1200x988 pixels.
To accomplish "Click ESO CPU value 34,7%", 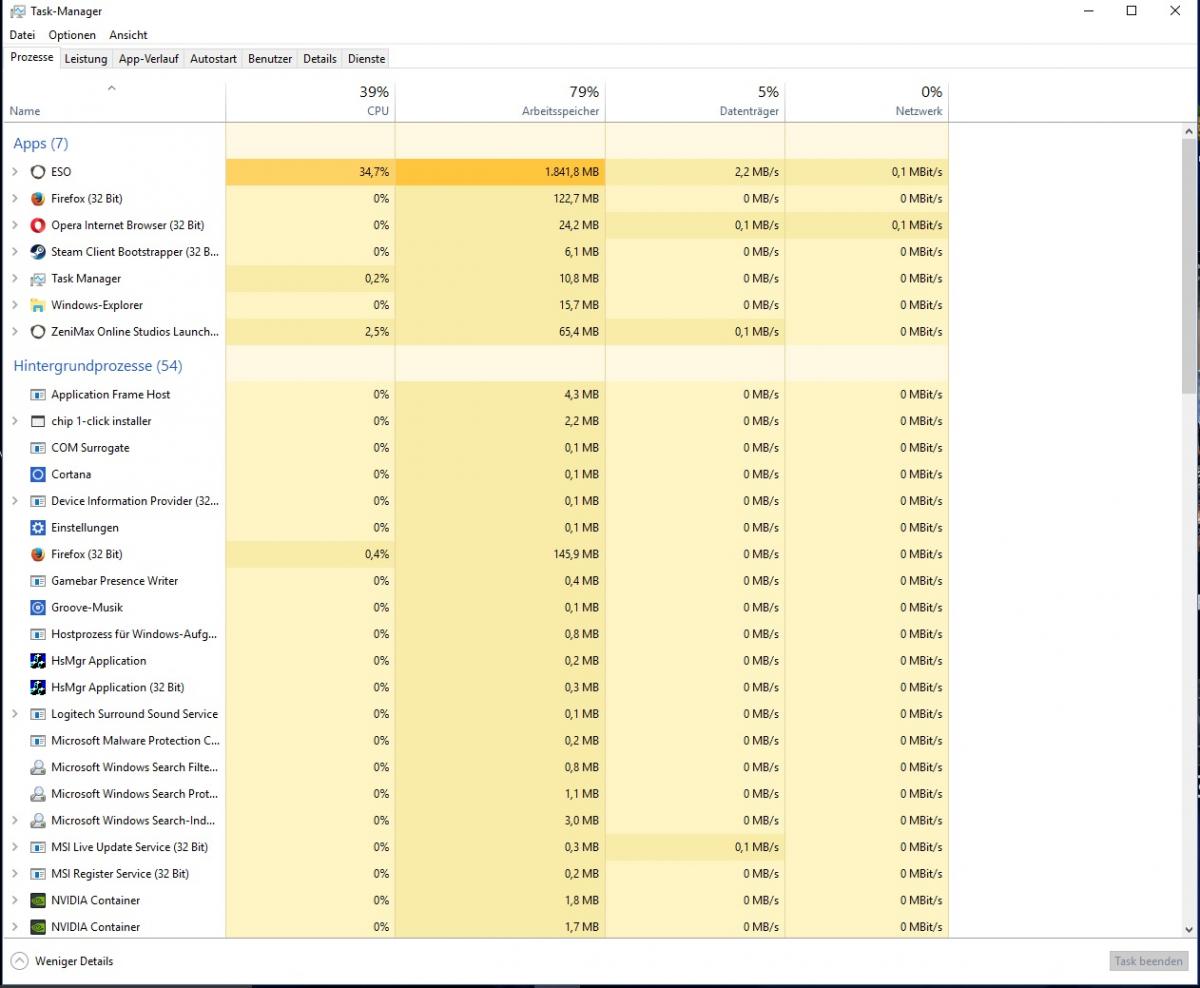I will [x=374, y=172].
